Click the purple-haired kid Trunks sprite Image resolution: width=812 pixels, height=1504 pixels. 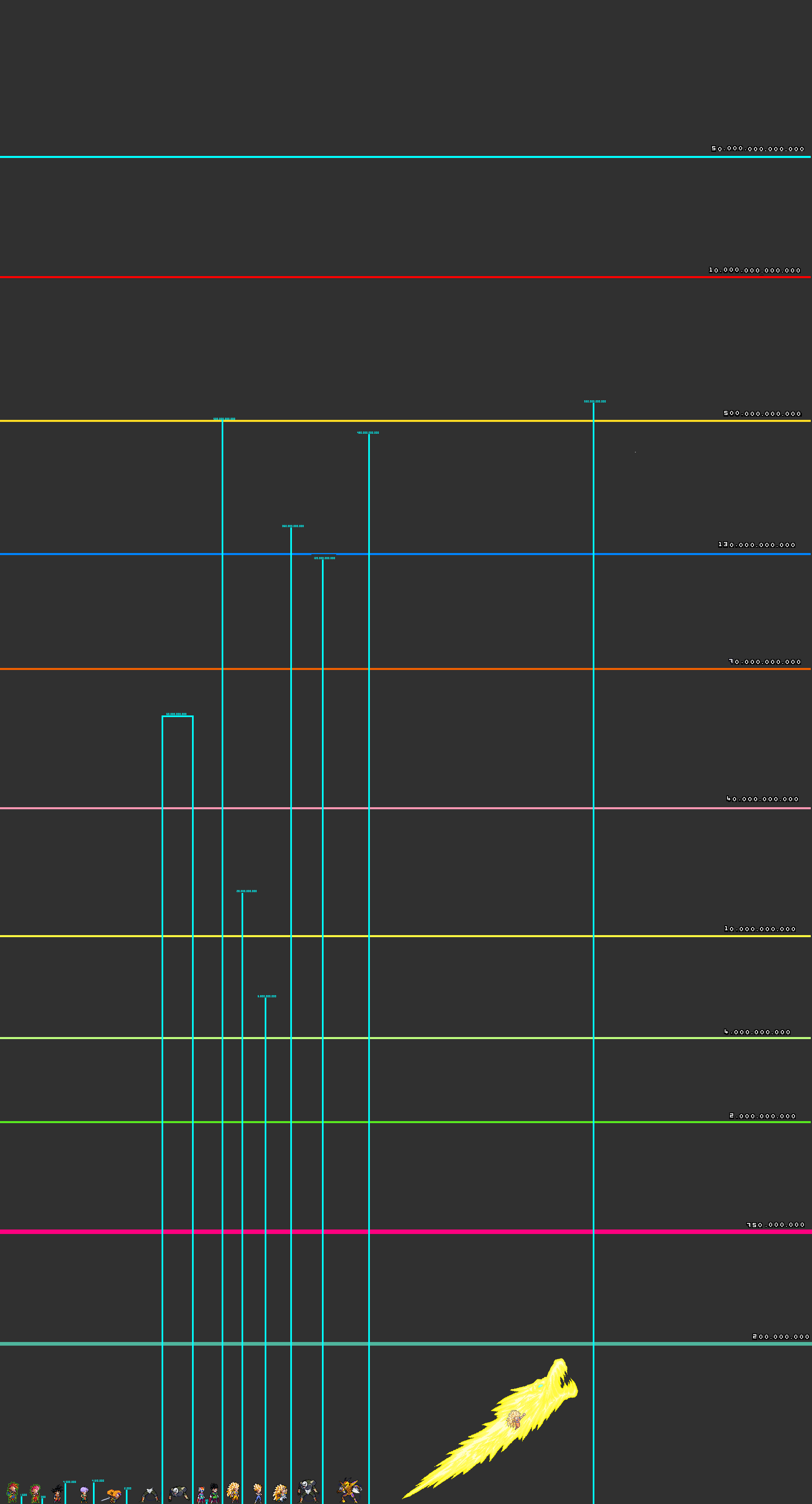tap(84, 1495)
